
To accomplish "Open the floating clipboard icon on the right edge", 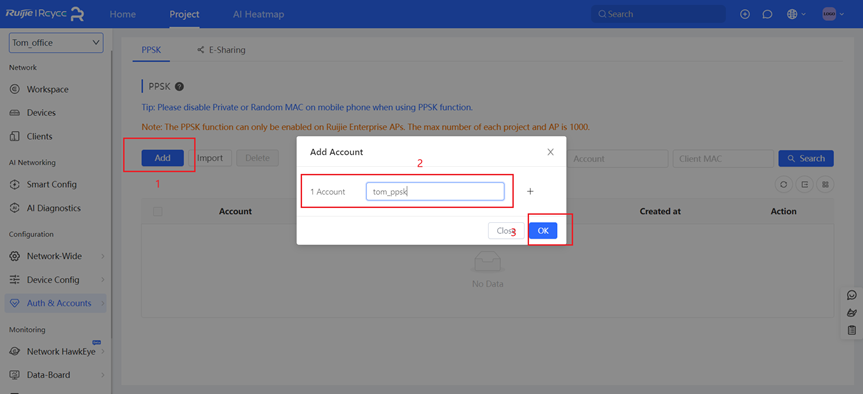I will click(851, 330).
